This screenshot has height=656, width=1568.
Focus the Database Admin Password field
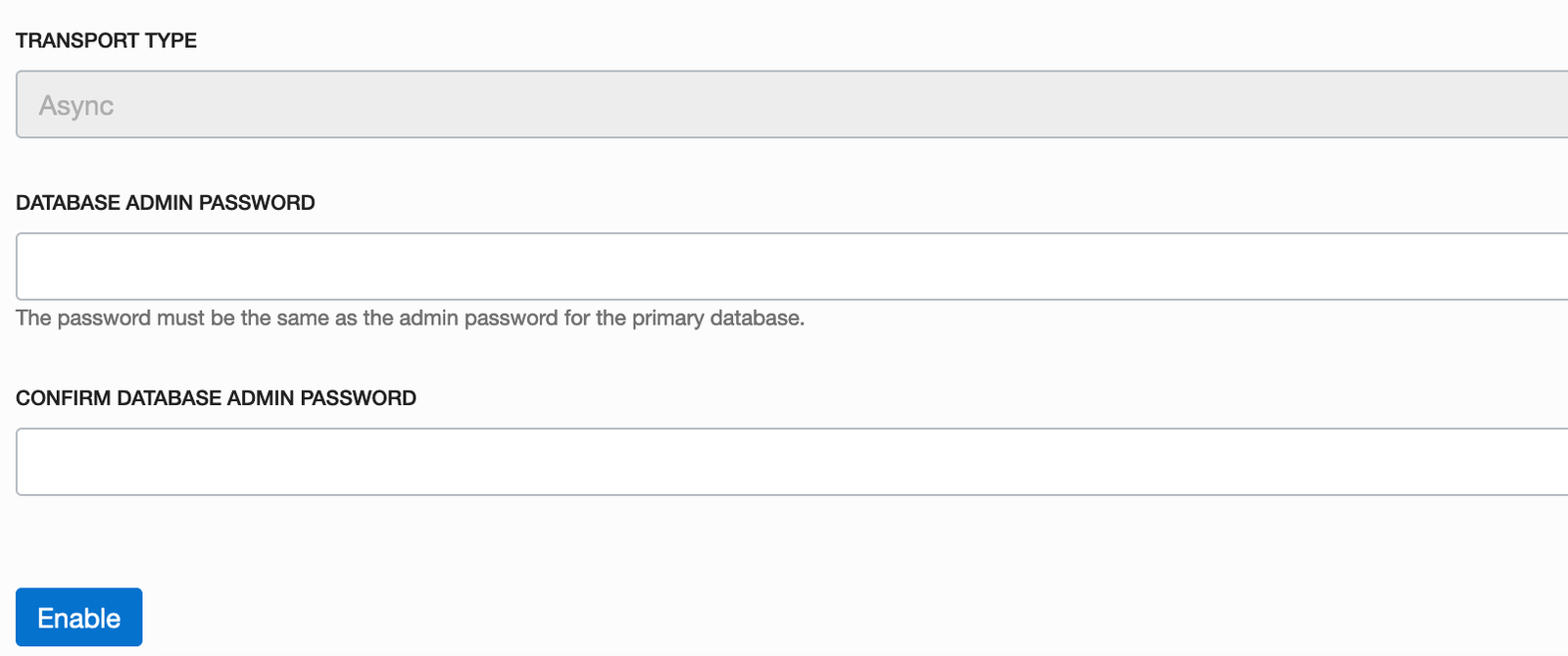point(784,267)
